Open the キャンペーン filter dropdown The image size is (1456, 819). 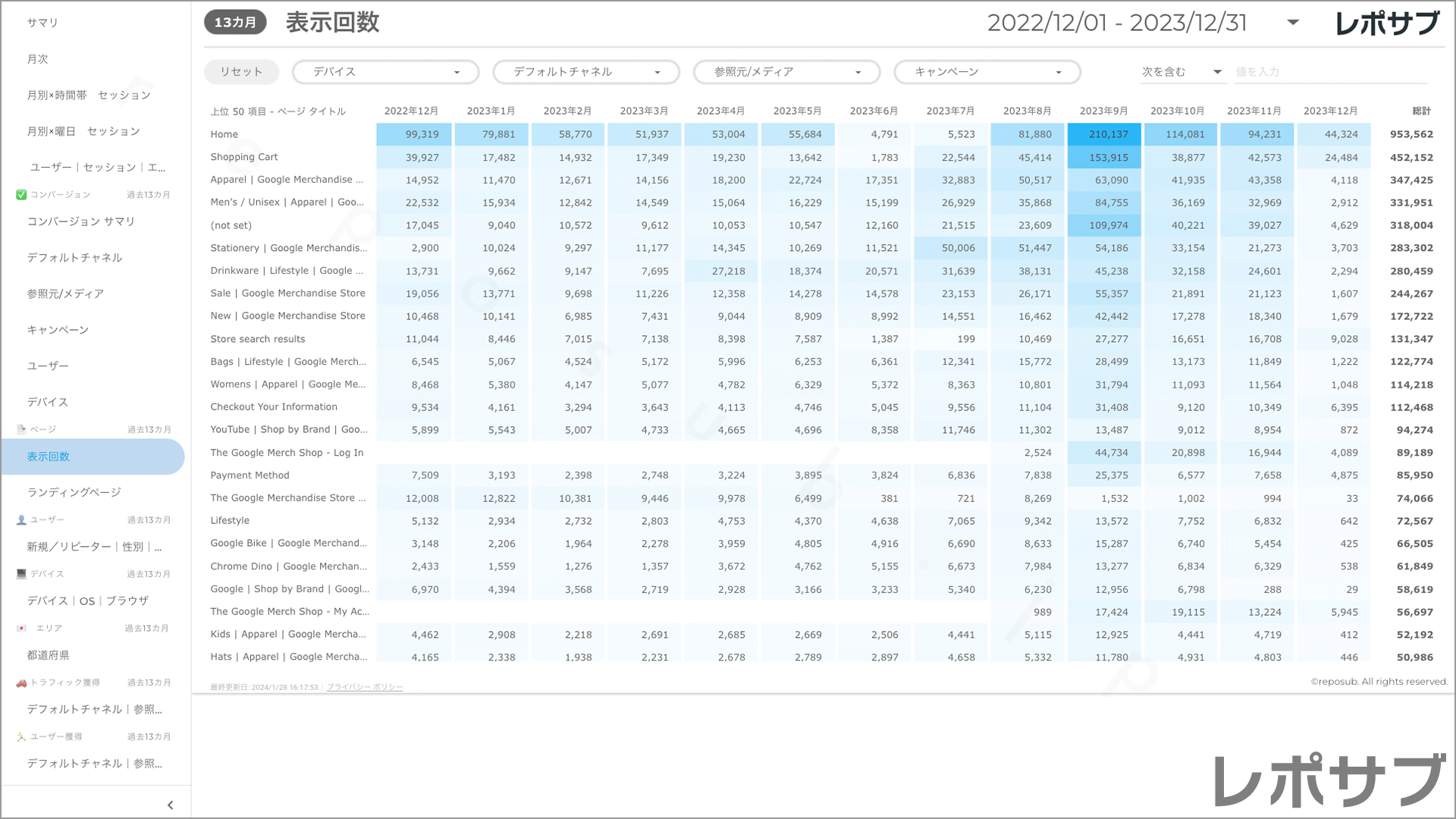pos(987,72)
